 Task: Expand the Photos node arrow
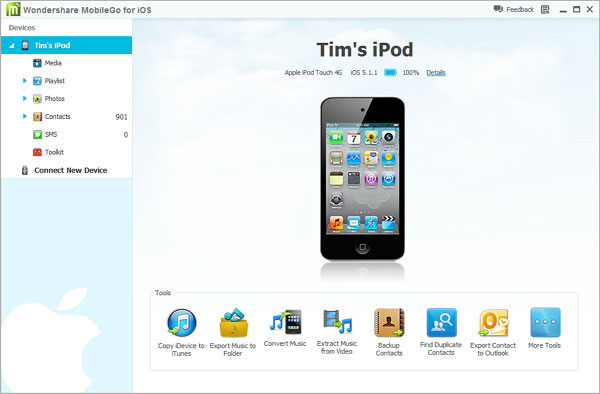pos(24,98)
